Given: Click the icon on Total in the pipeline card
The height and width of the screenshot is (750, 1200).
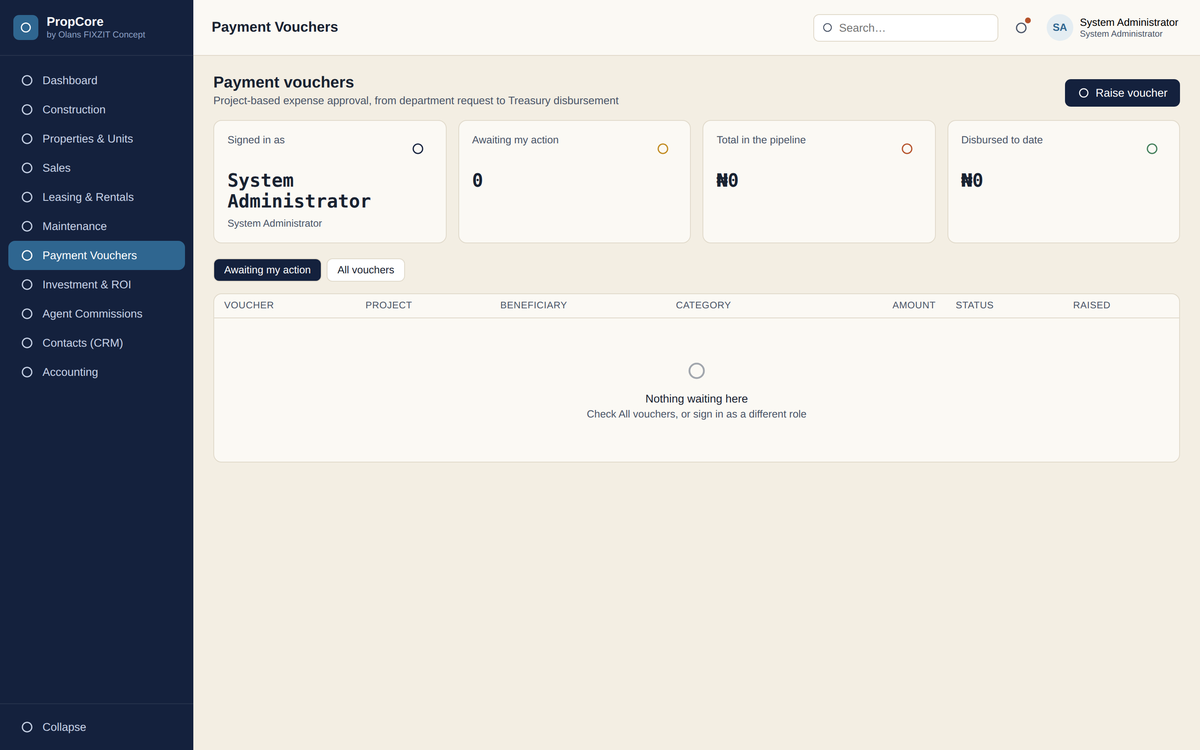Looking at the screenshot, I should point(907,149).
